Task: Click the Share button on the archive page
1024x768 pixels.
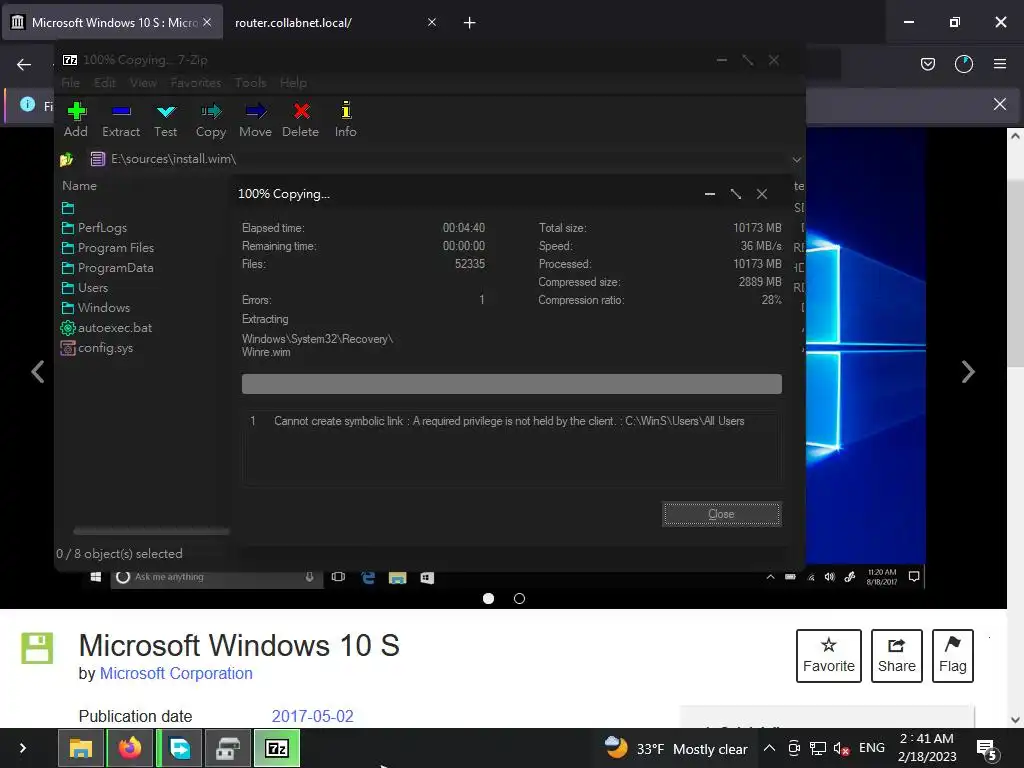Action: pyautogui.click(x=897, y=656)
